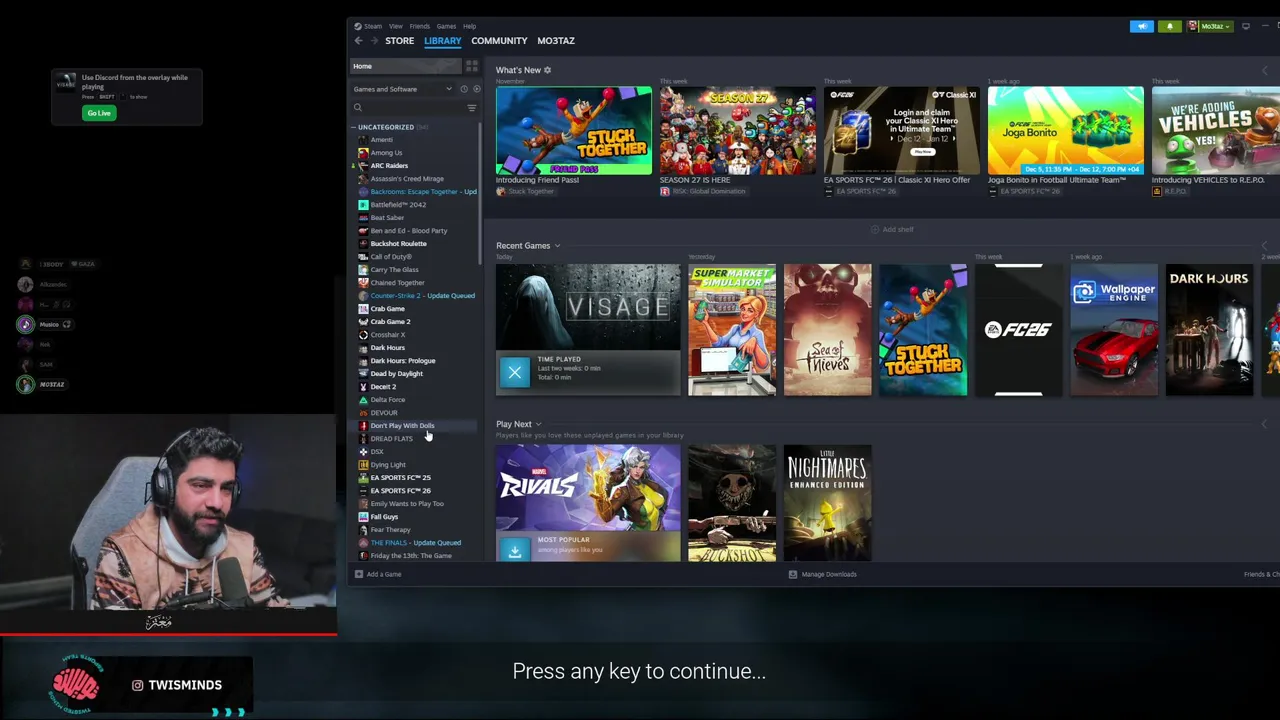Click the RISK: Global Domination source icon
Viewport: 1280px width, 720px height.
click(x=665, y=191)
